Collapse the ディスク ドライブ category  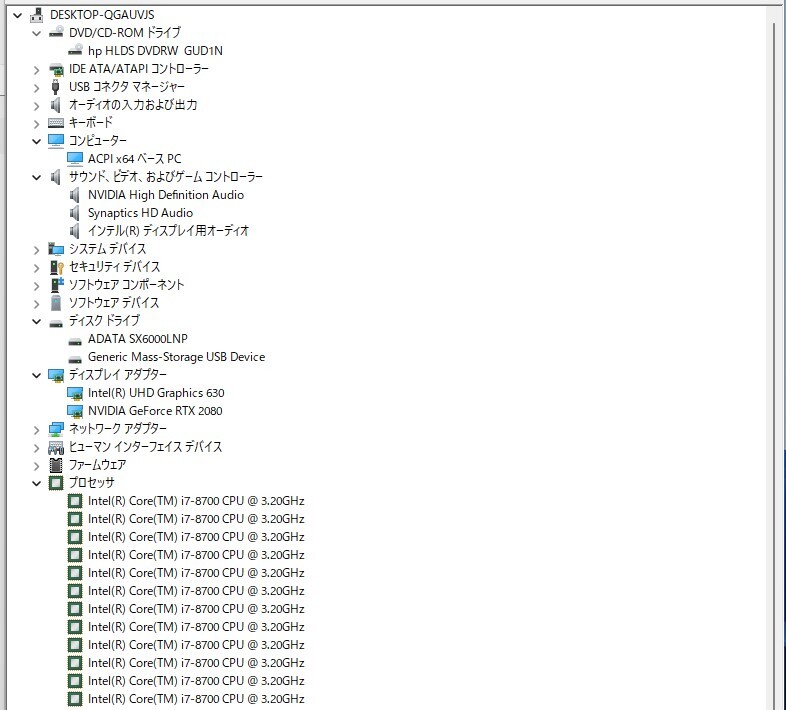(36, 321)
